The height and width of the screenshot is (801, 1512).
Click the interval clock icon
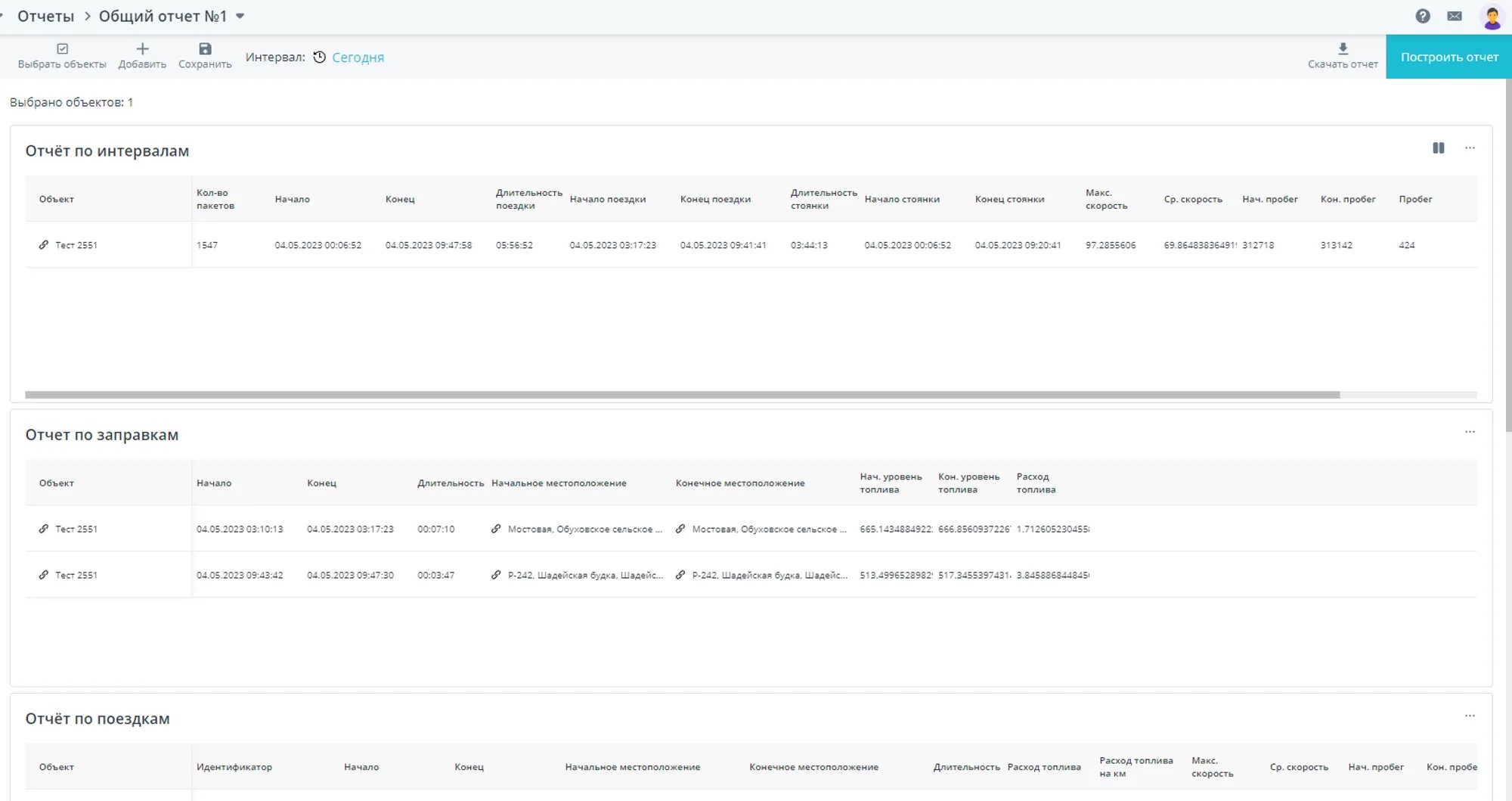(x=320, y=57)
